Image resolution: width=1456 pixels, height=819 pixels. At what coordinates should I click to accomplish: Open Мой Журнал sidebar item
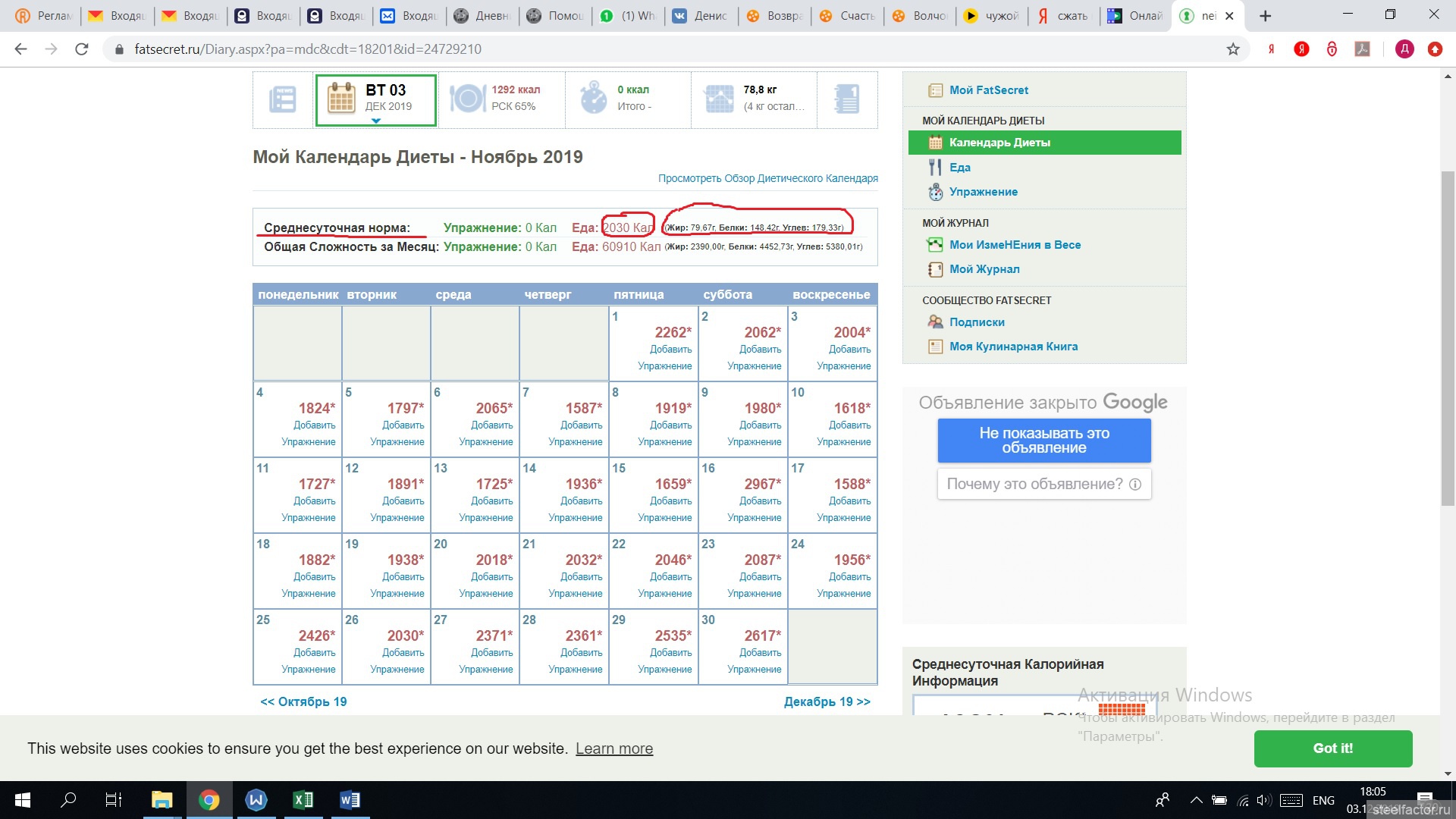click(x=984, y=269)
